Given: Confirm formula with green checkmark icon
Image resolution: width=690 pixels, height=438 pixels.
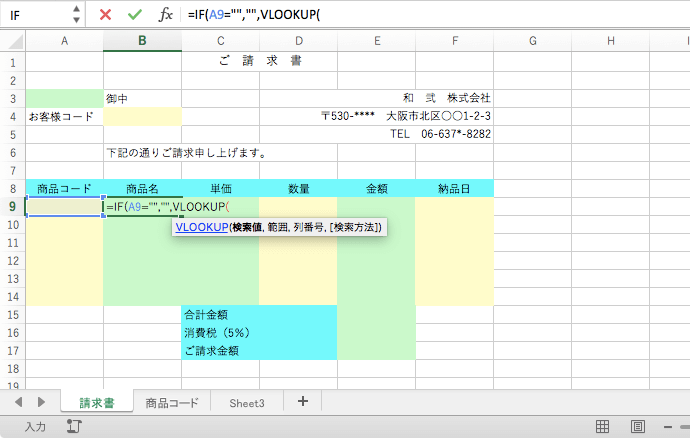Looking at the screenshot, I should pos(135,15).
